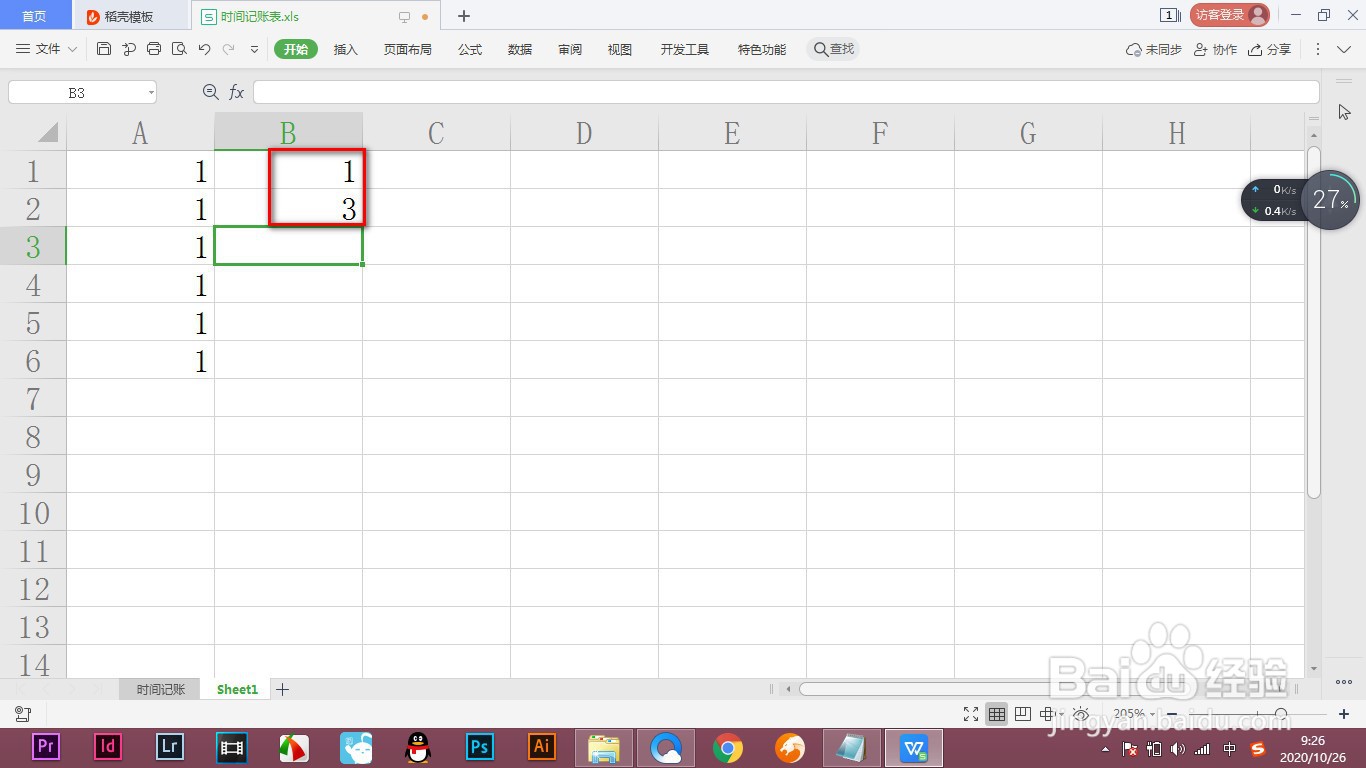
Task: Click in the formula bar input
Action: click(786, 92)
